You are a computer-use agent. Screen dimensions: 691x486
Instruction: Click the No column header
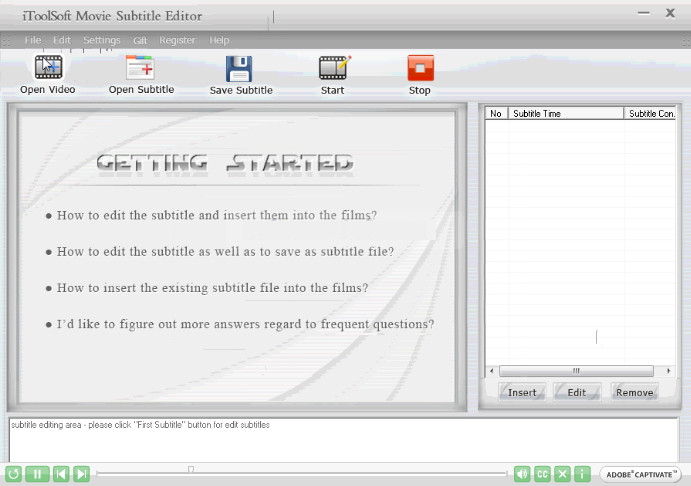point(496,114)
